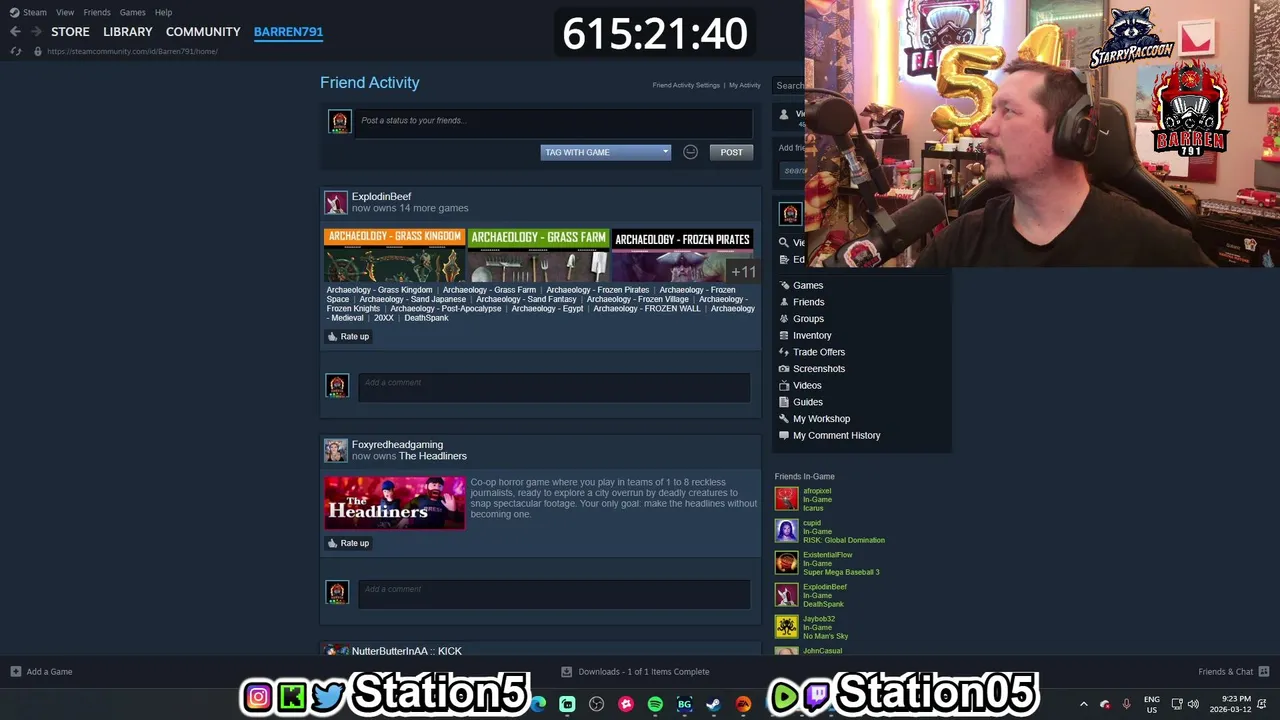Switch to the COMMUNITY tab
The height and width of the screenshot is (720, 1280).
203,32
